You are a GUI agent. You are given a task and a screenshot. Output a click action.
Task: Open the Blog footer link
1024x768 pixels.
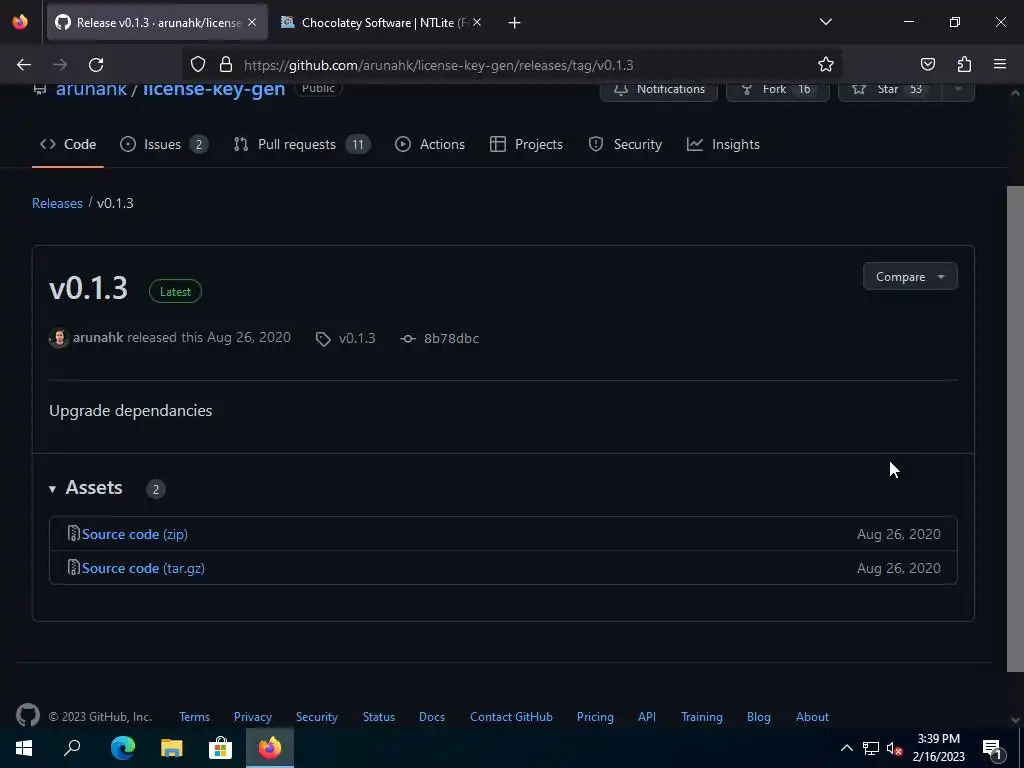pyautogui.click(x=758, y=716)
